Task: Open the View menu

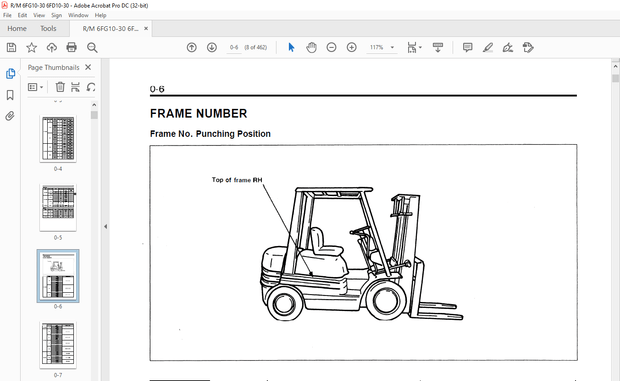Action: click(x=39, y=15)
